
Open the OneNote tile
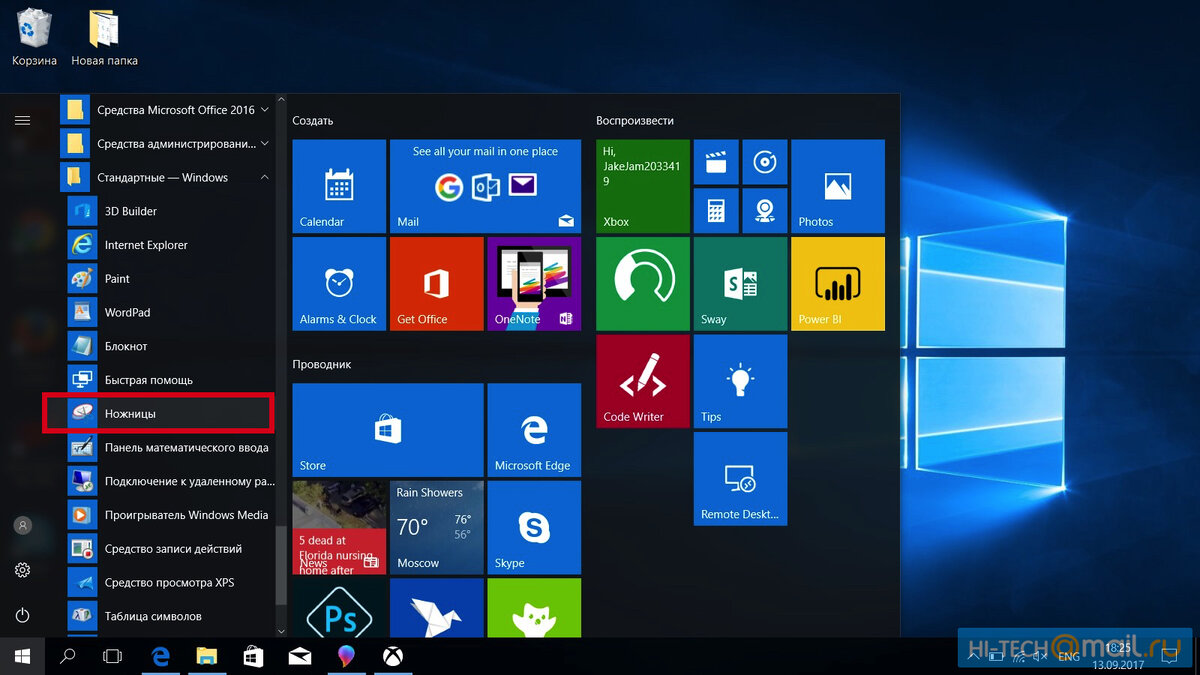pyautogui.click(x=534, y=284)
